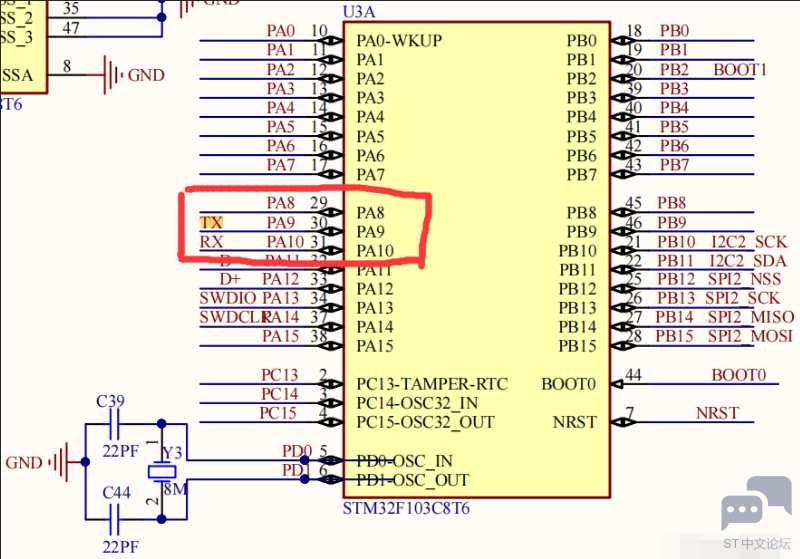Select the STM32F103C8T6 part name
The image size is (800, 559).
click(x=406, y=509)
